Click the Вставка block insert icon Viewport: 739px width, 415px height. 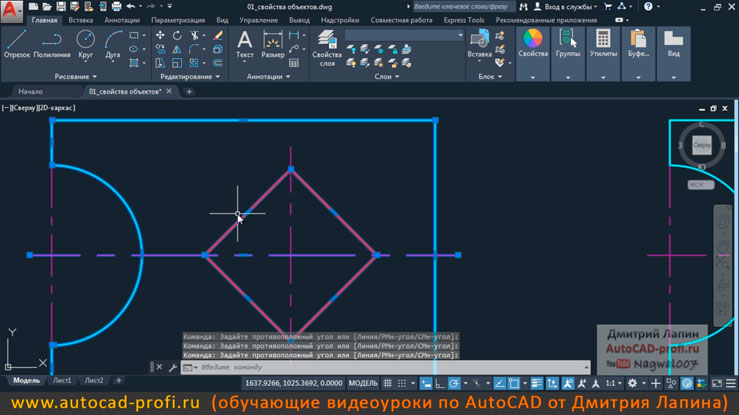479,44
